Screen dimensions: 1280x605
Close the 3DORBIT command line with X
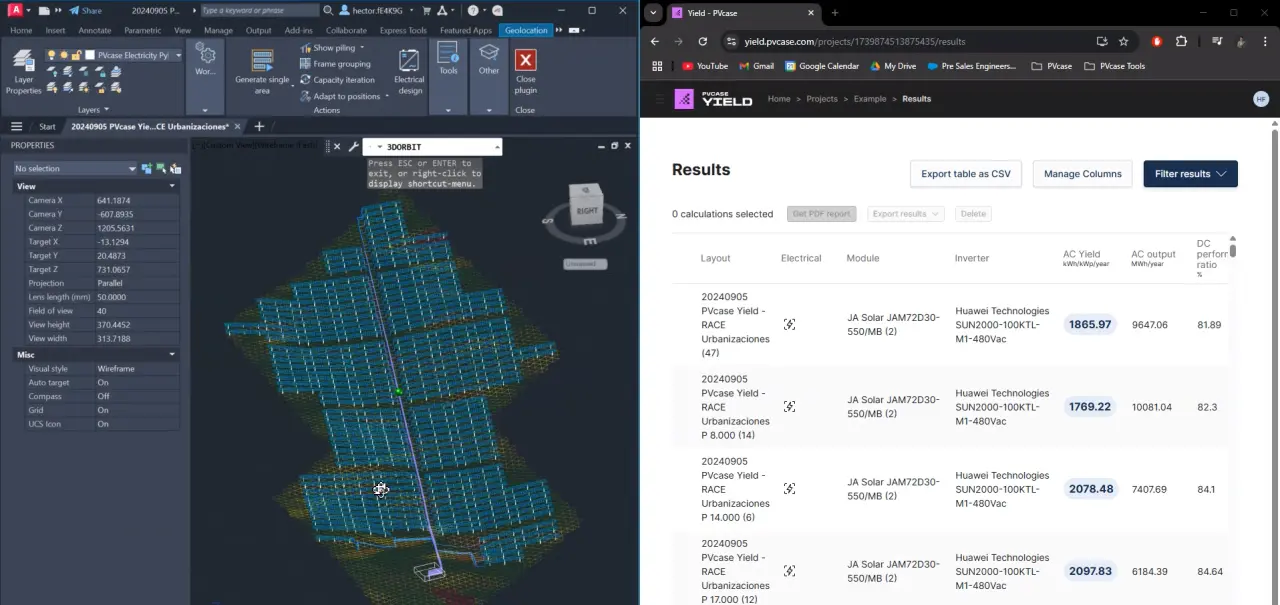click(x=337, y=147)
